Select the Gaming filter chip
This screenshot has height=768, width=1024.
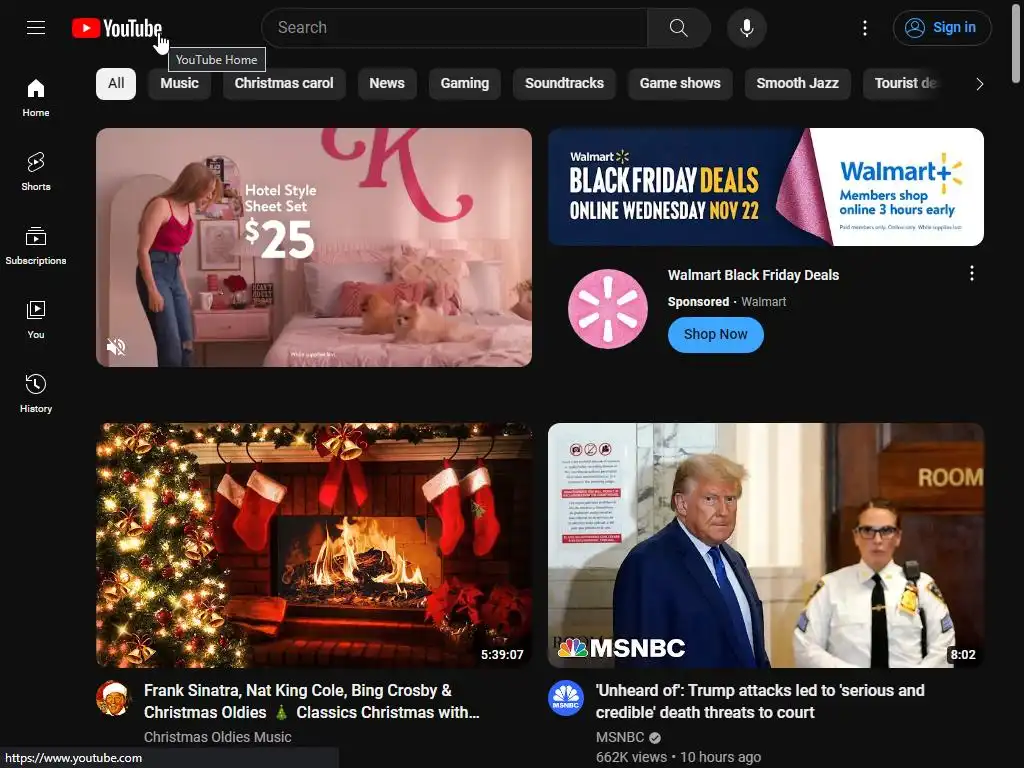(x=464, y=84)
